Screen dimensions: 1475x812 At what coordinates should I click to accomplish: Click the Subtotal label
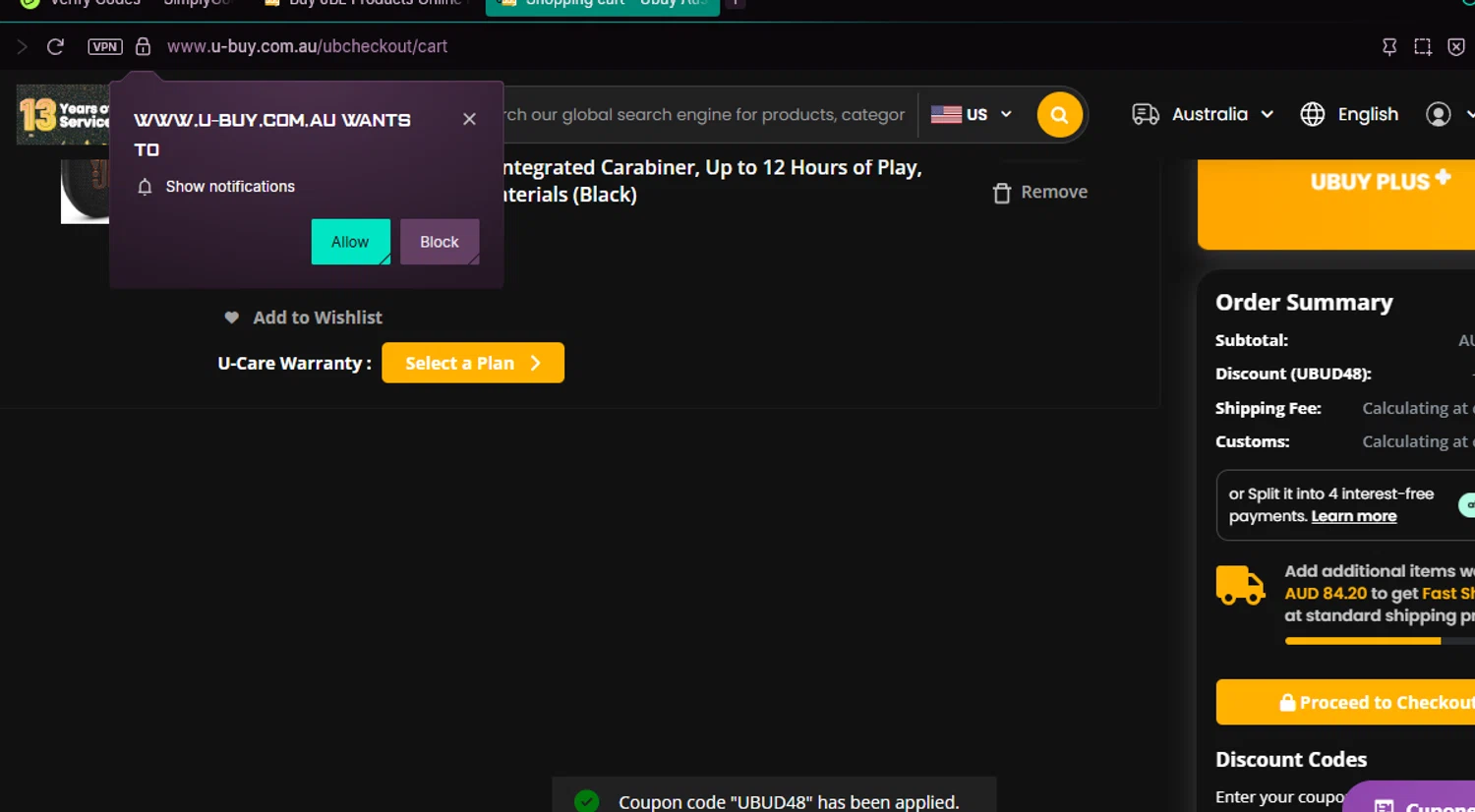[x=1252, y=340]
